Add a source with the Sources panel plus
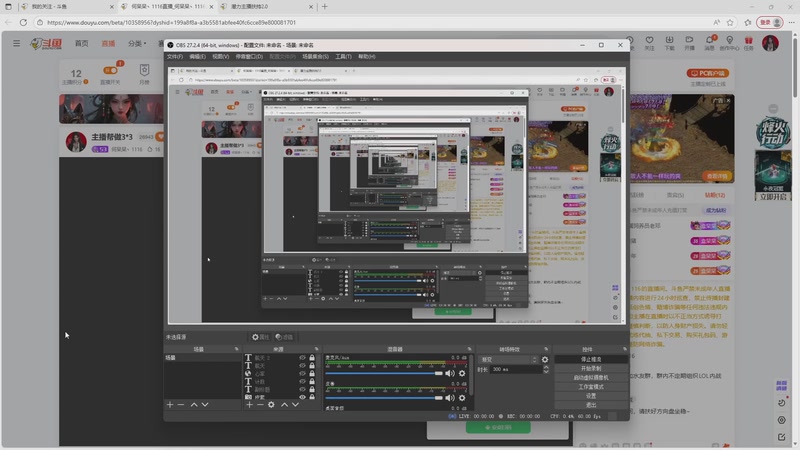 (x=249, y=405)
